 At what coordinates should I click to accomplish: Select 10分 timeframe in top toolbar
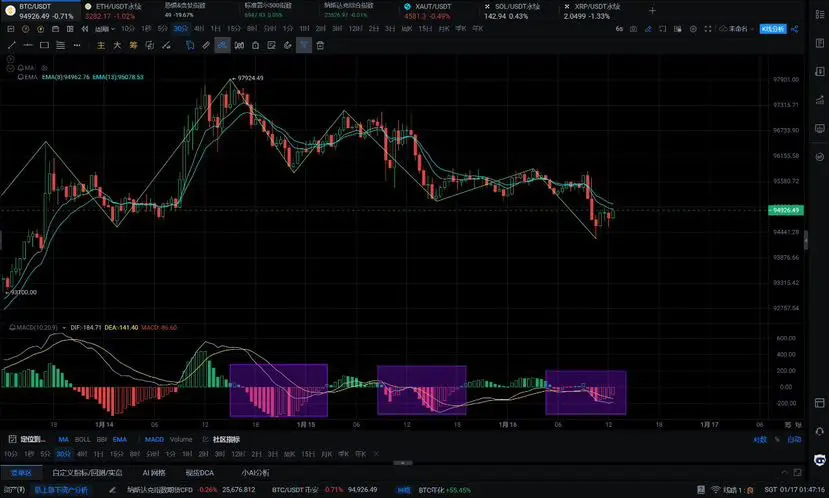[127, 29]
